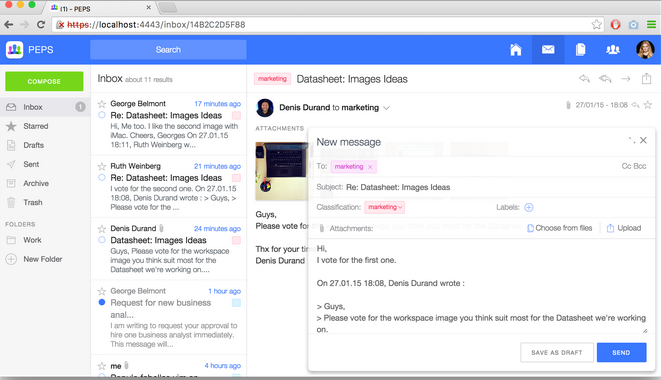
Task: Select the (1) - PEPS browser tab
Action: 100,8
